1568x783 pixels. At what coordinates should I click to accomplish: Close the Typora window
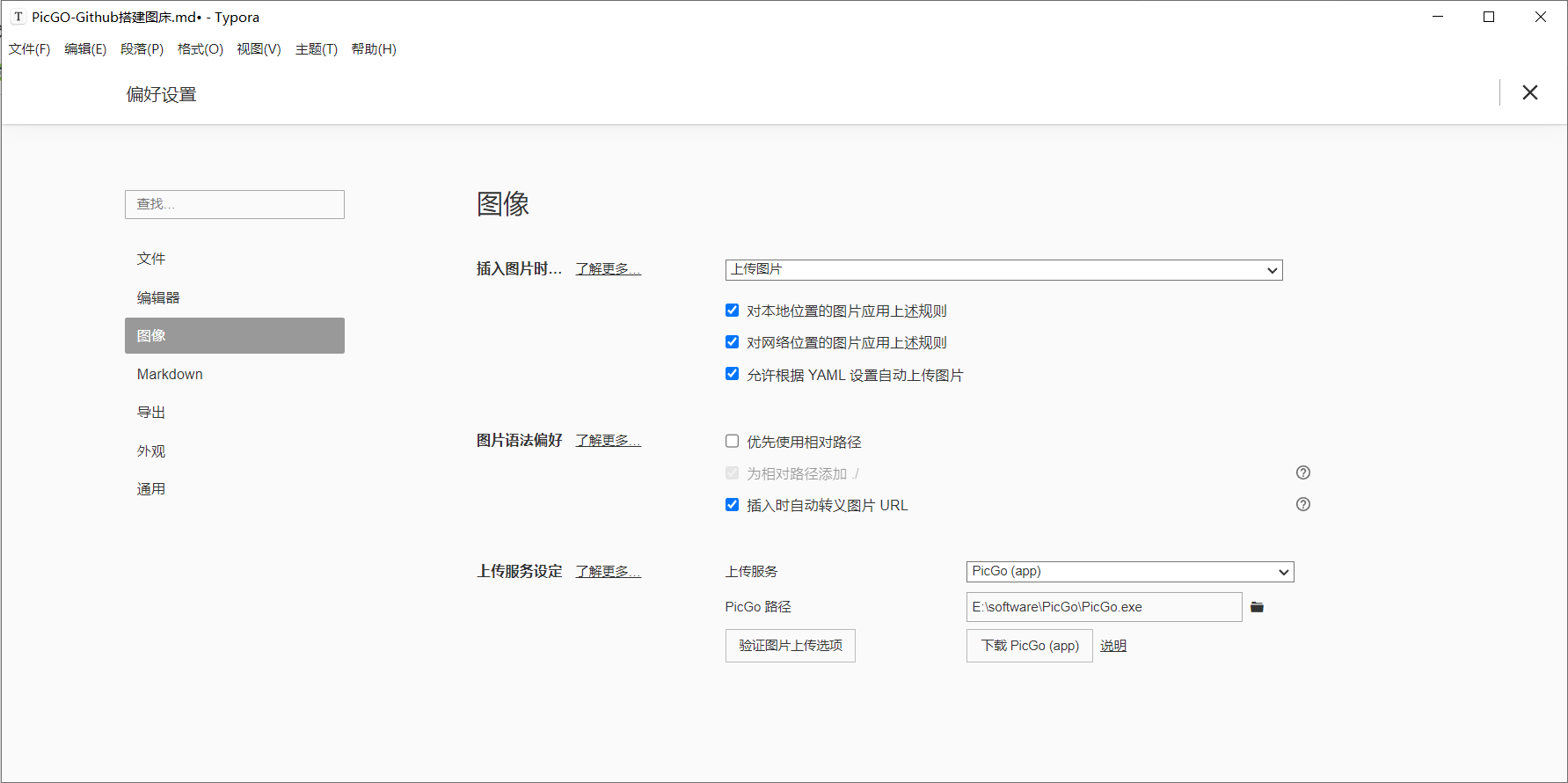(1541, 17)
